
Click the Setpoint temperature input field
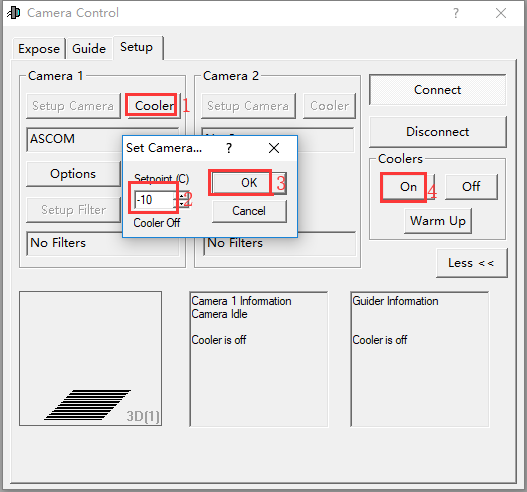pyautogui.click(x=155, y=200)
